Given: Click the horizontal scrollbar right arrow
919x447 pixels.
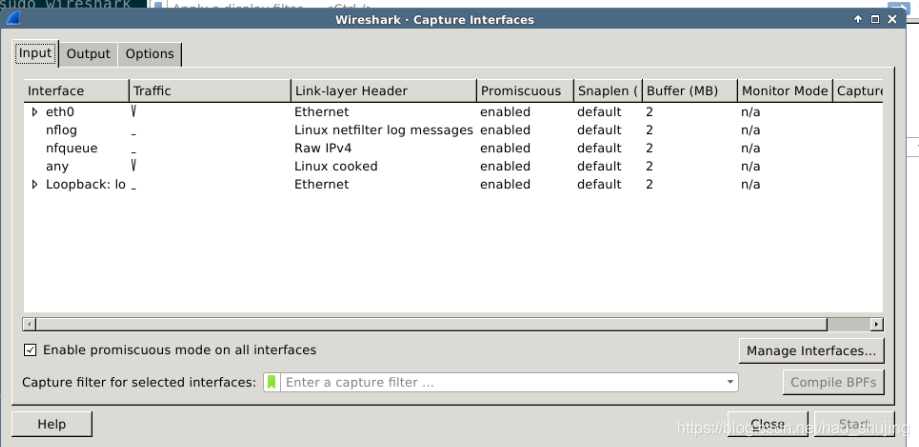Looking at the screenshot, I should tap(877, 324).
